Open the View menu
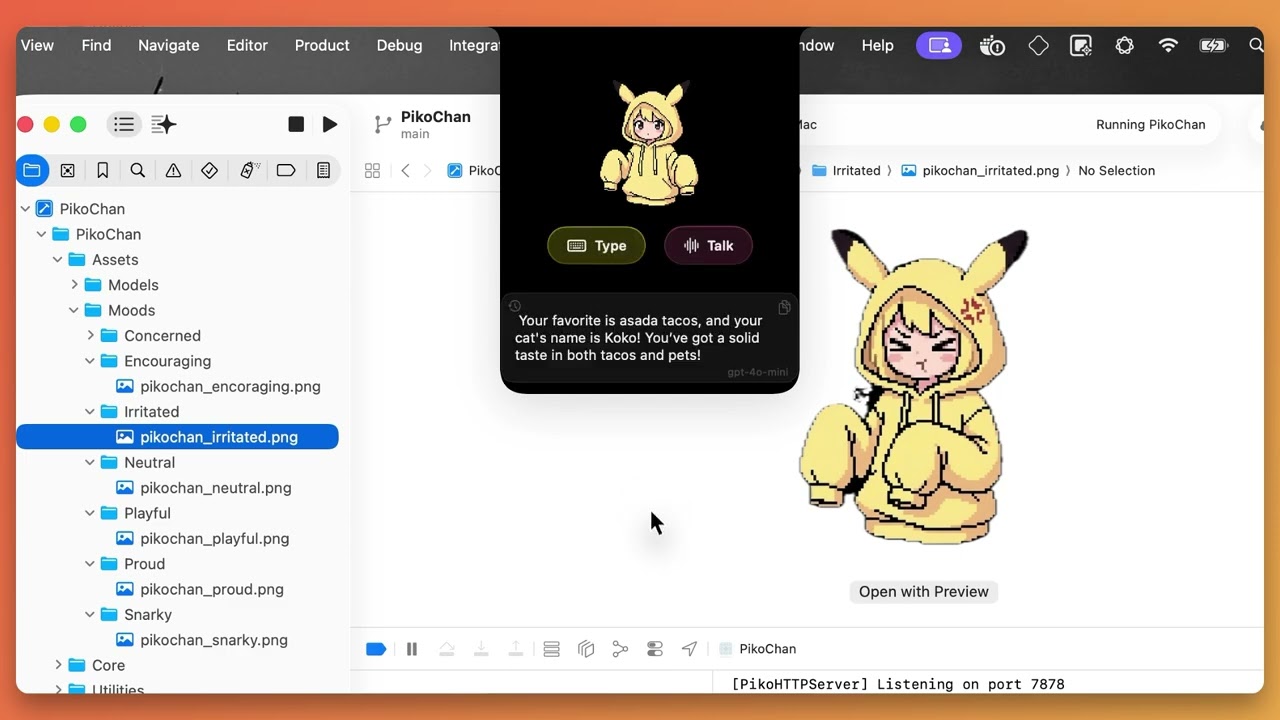Image resolution: width=1280 pixels, height=720 pixels. point(37,45)
